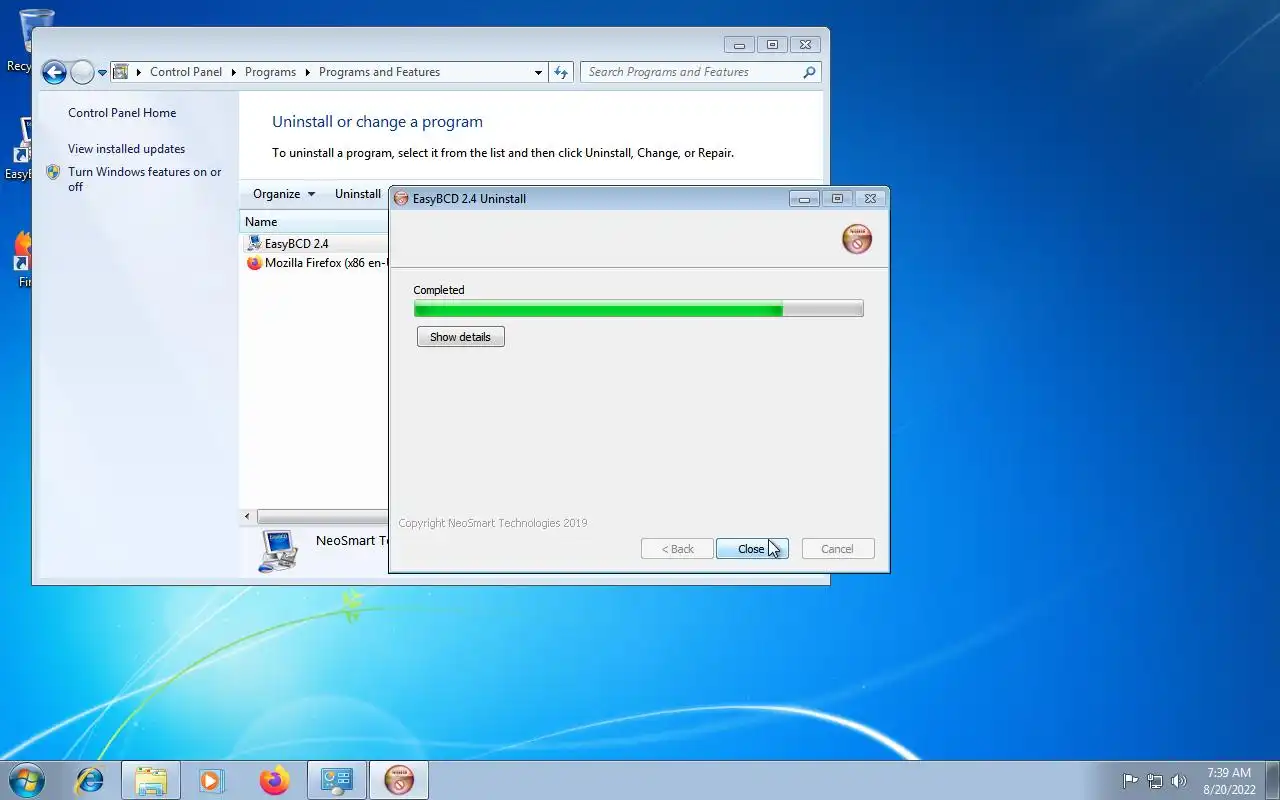Image resolution: width=1280 pixels, height=800 pixels.
Task: Open the recent pages dropdown arrow
Action: click(x=102, y=73)
